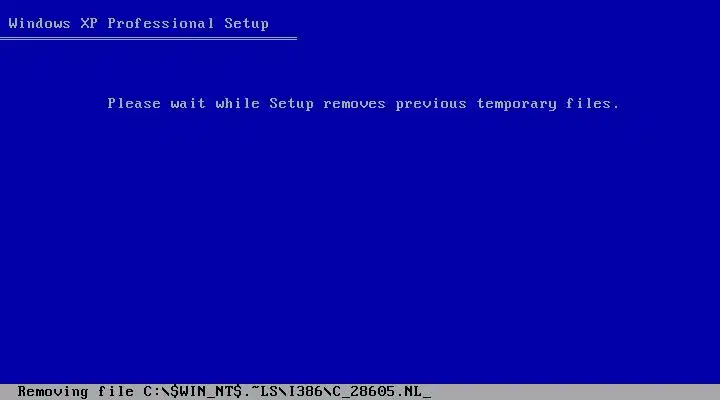
Task: Select the $WIN_NT$.~LS folder path text
Action: click(224, 391)
